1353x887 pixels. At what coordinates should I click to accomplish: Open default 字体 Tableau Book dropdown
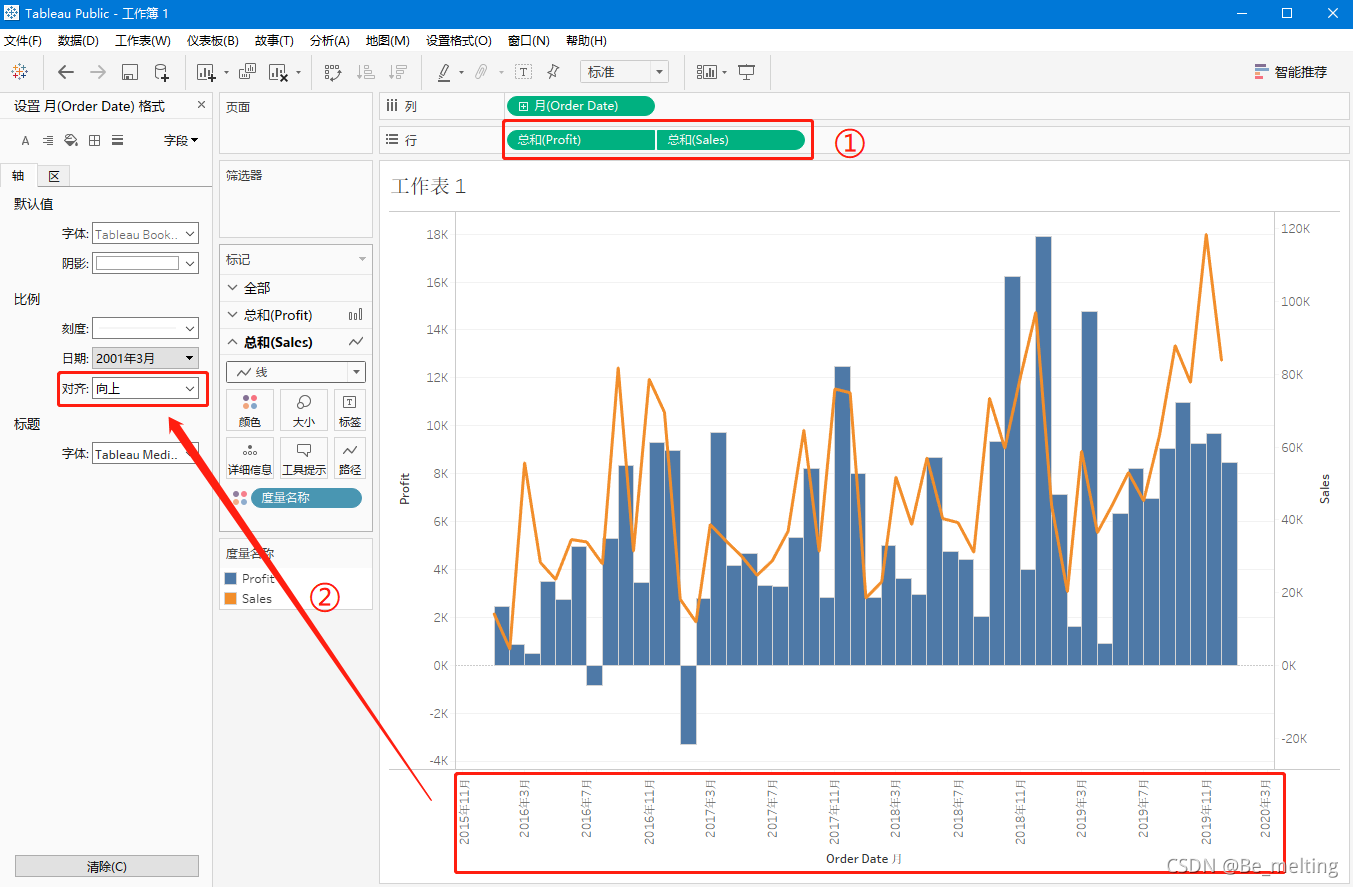[145, 234]
